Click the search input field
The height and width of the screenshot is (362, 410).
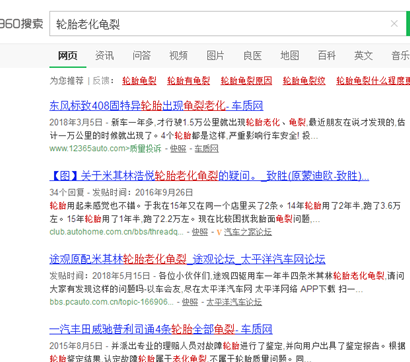(220, 24)
